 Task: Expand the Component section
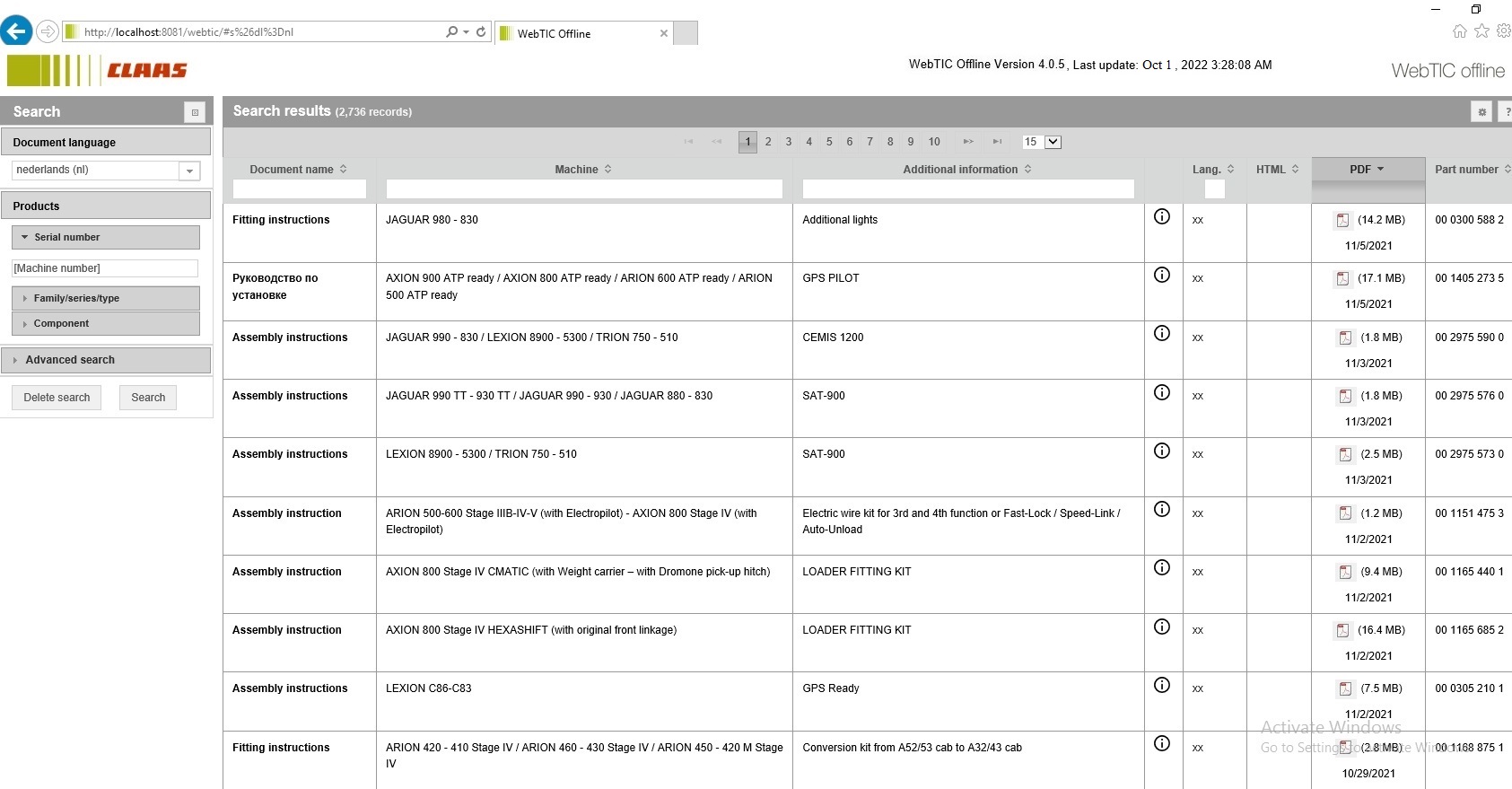coord(106,323)
